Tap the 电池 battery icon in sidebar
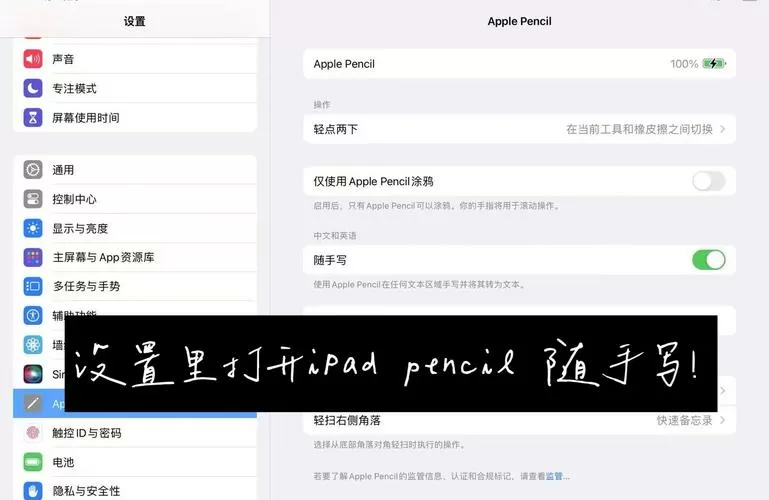769x500 pixels. pos(33,462)
